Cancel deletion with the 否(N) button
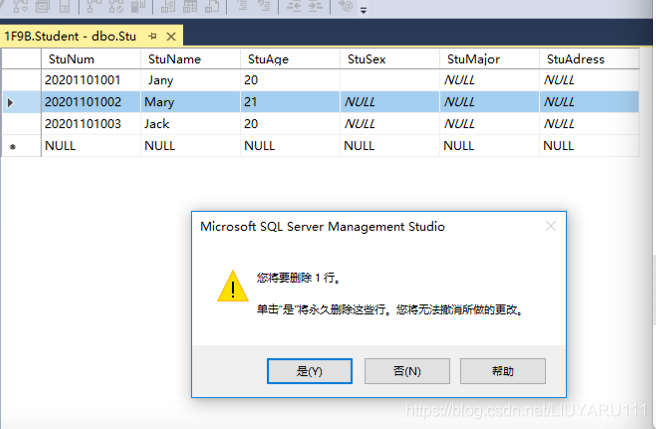This screenshot has width=656, height=429. pos(406,371)
